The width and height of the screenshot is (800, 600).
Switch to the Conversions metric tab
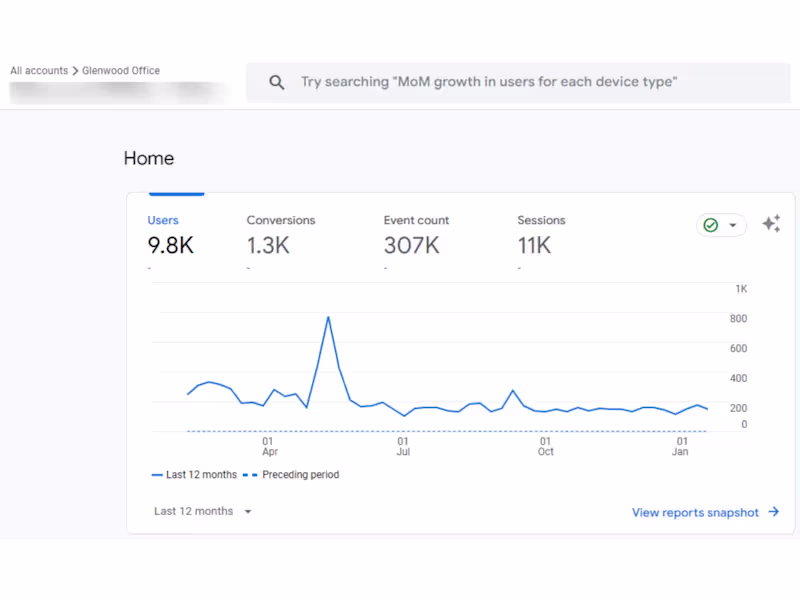point(280,236)
